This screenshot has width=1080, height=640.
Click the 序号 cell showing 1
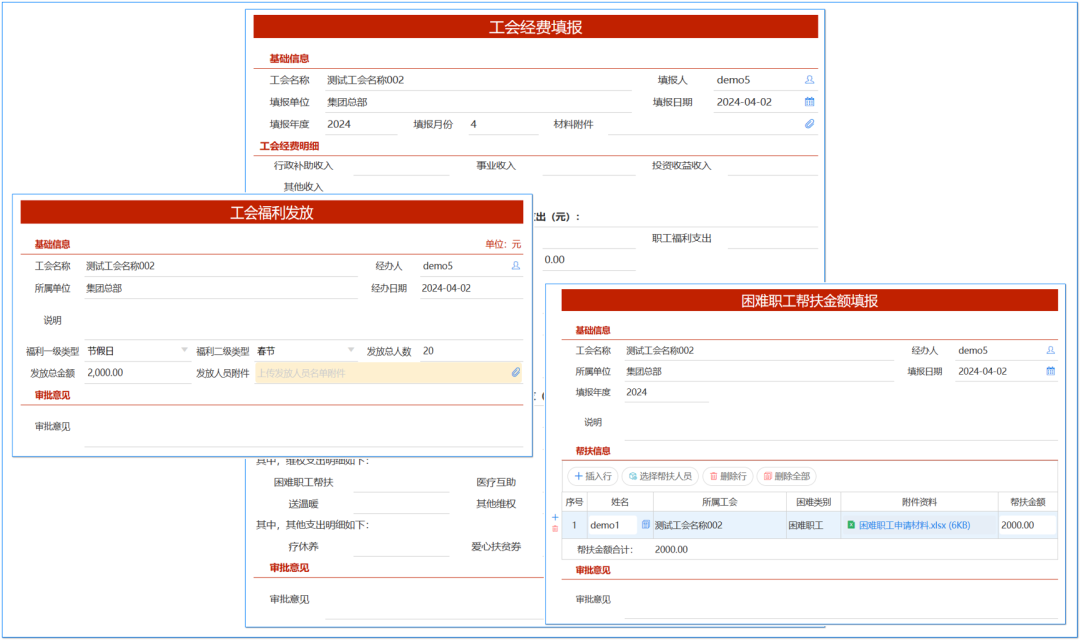[x=574, y=525]
